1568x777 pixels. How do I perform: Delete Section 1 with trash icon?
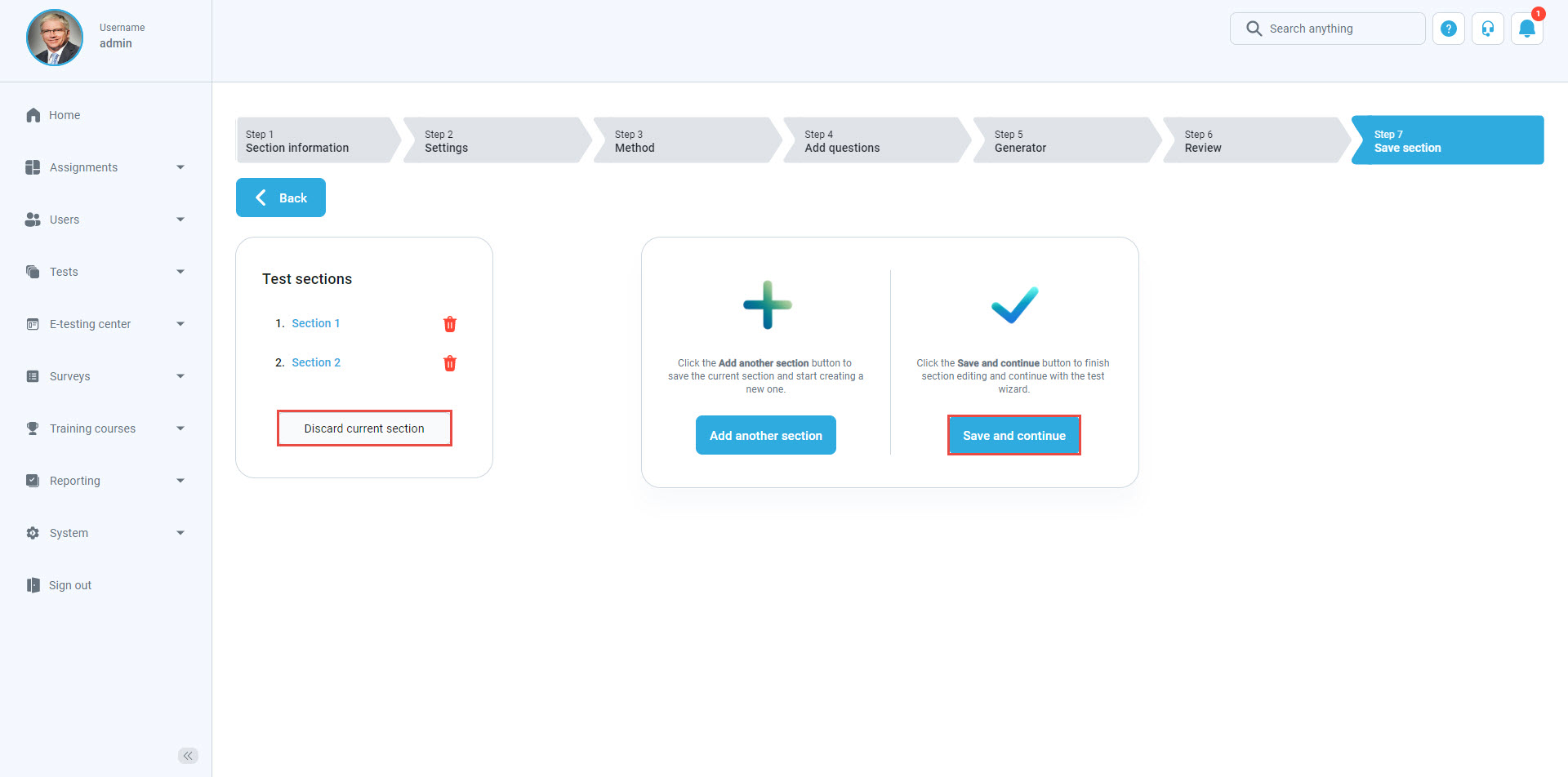[450, 324]
